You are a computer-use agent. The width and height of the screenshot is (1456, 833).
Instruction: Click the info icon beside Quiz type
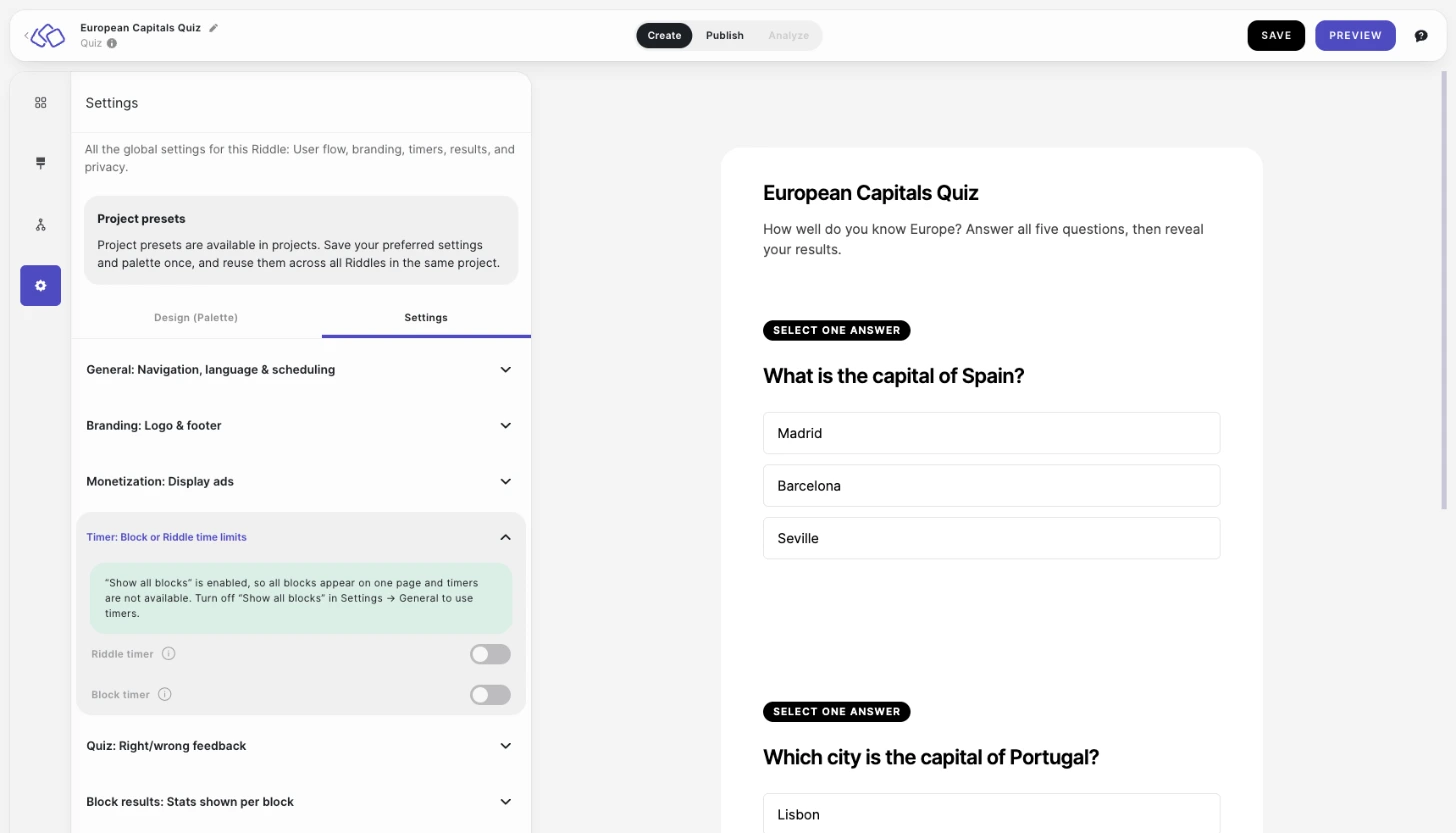(x=112, y=43)
